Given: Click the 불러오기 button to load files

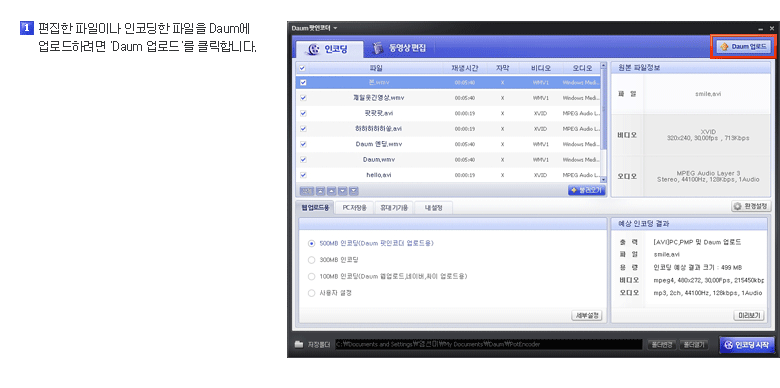Looking at the screenshot, I should [586, 190].
